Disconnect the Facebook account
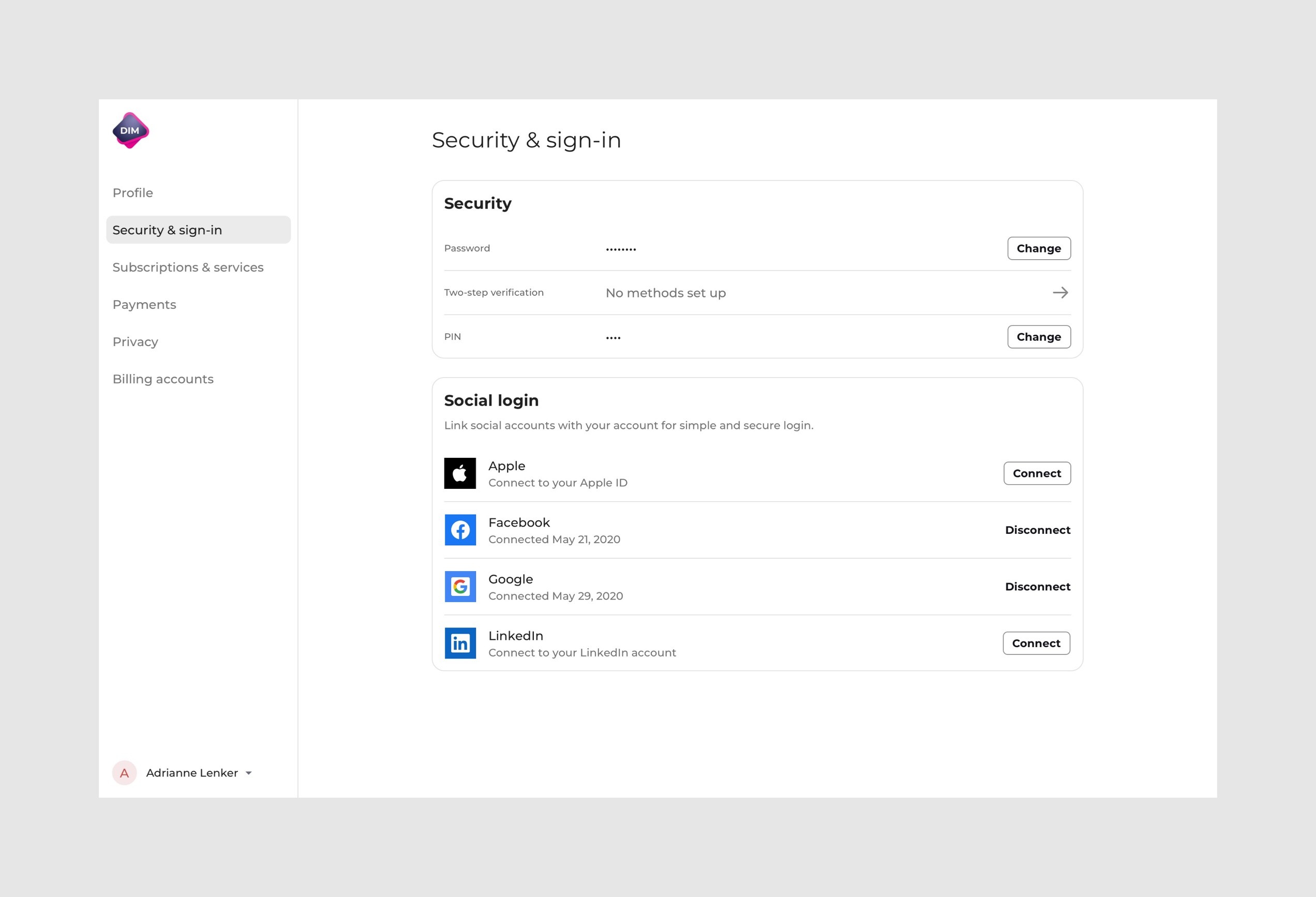The image size is (1316, 897). click(x=1037, y=530)
